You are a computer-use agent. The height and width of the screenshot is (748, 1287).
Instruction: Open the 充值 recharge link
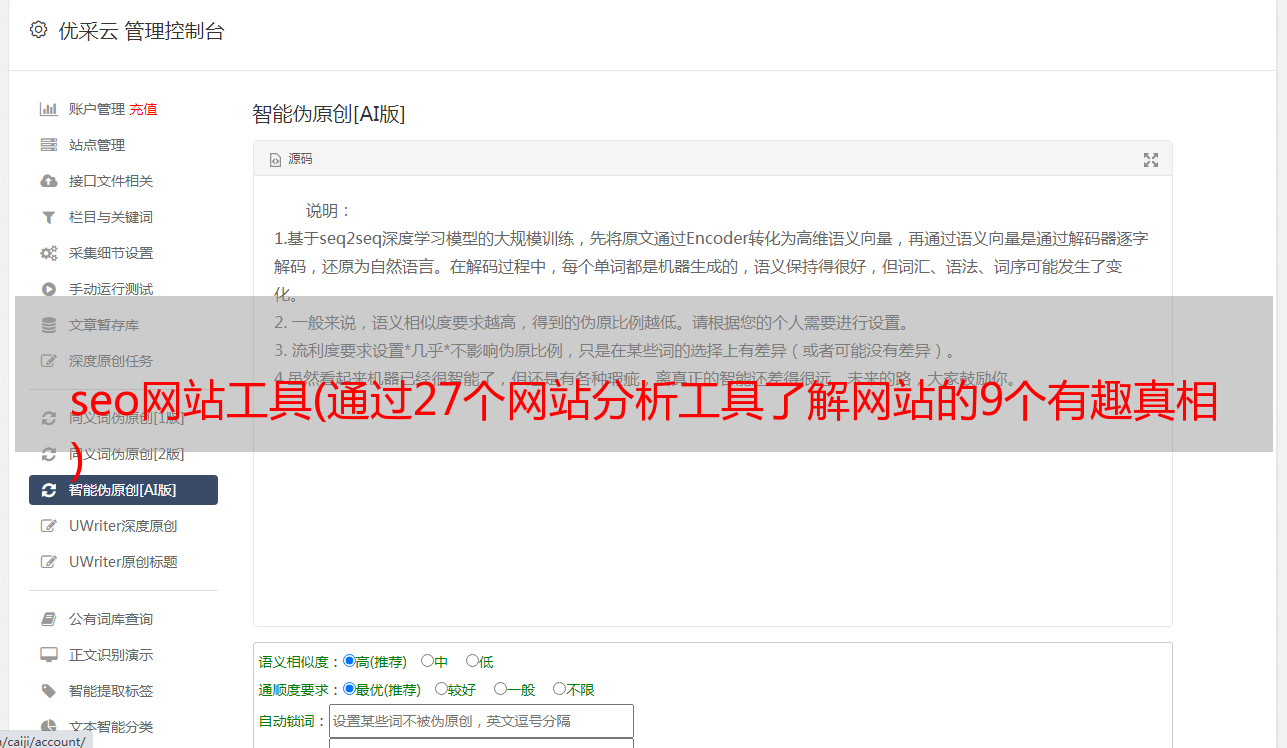click(x=143, y=109)
